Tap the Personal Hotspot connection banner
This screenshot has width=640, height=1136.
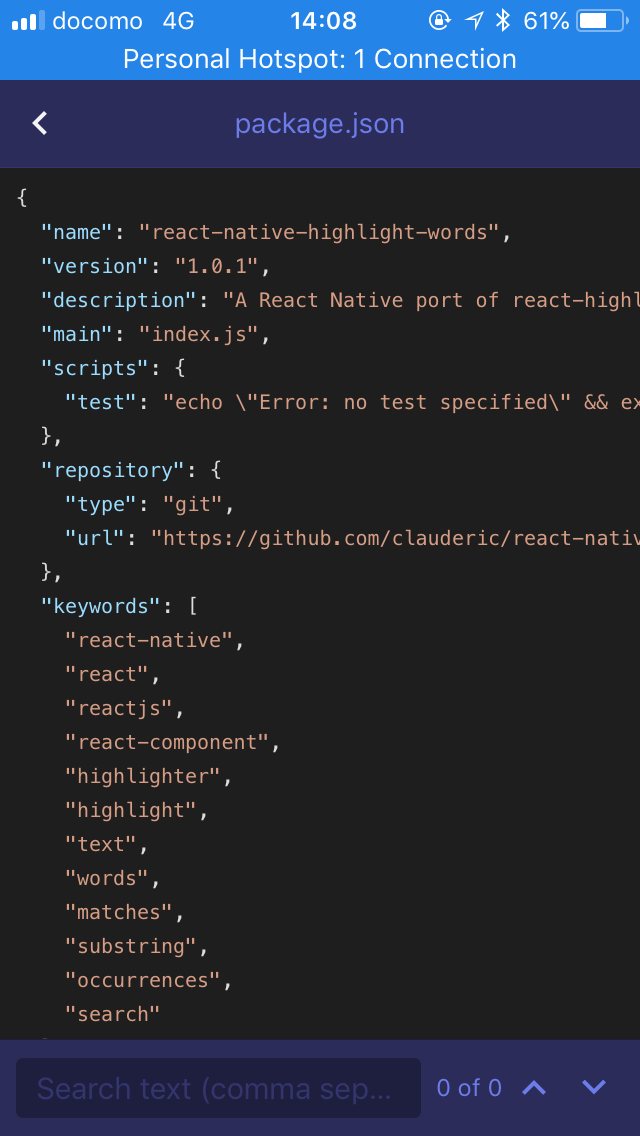coord(320,59)
